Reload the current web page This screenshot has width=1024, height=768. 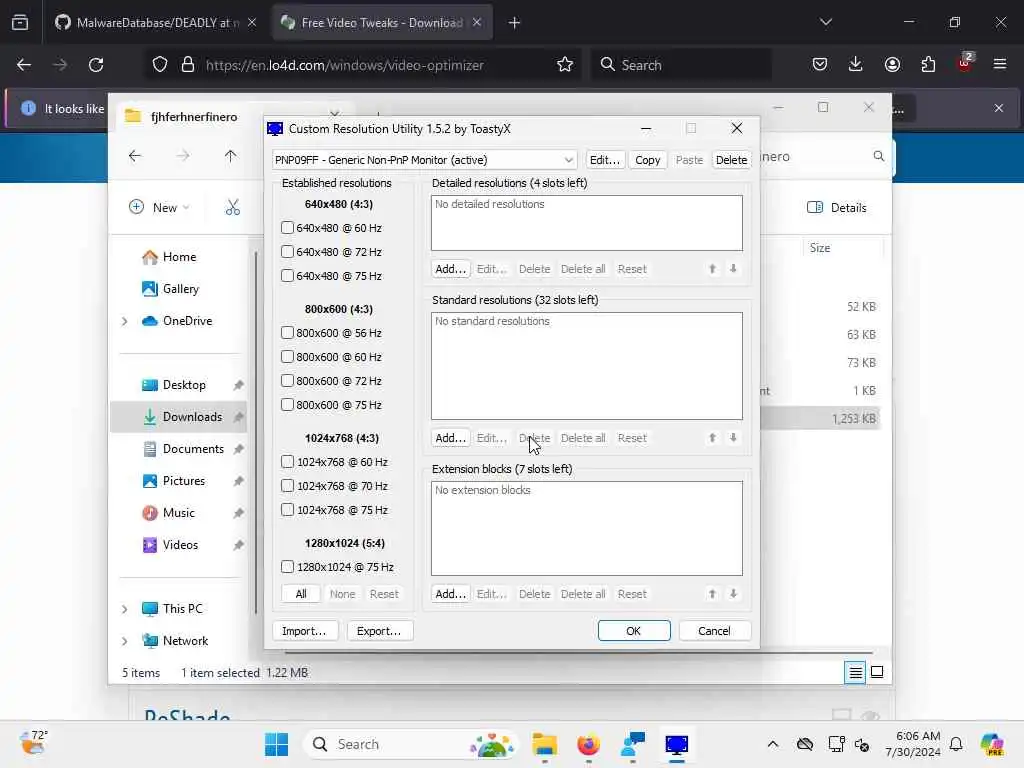point(96,65)
